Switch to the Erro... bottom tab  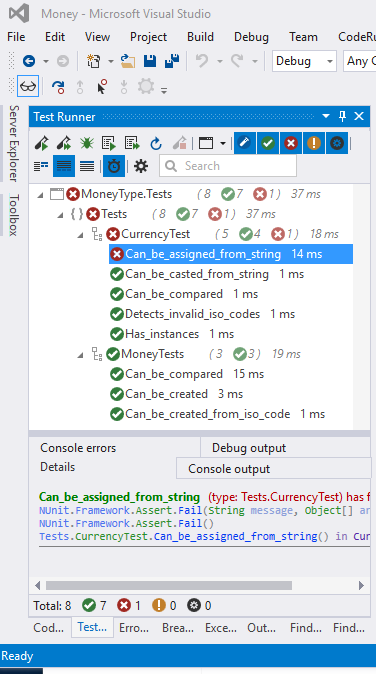(x=134, y=628)
